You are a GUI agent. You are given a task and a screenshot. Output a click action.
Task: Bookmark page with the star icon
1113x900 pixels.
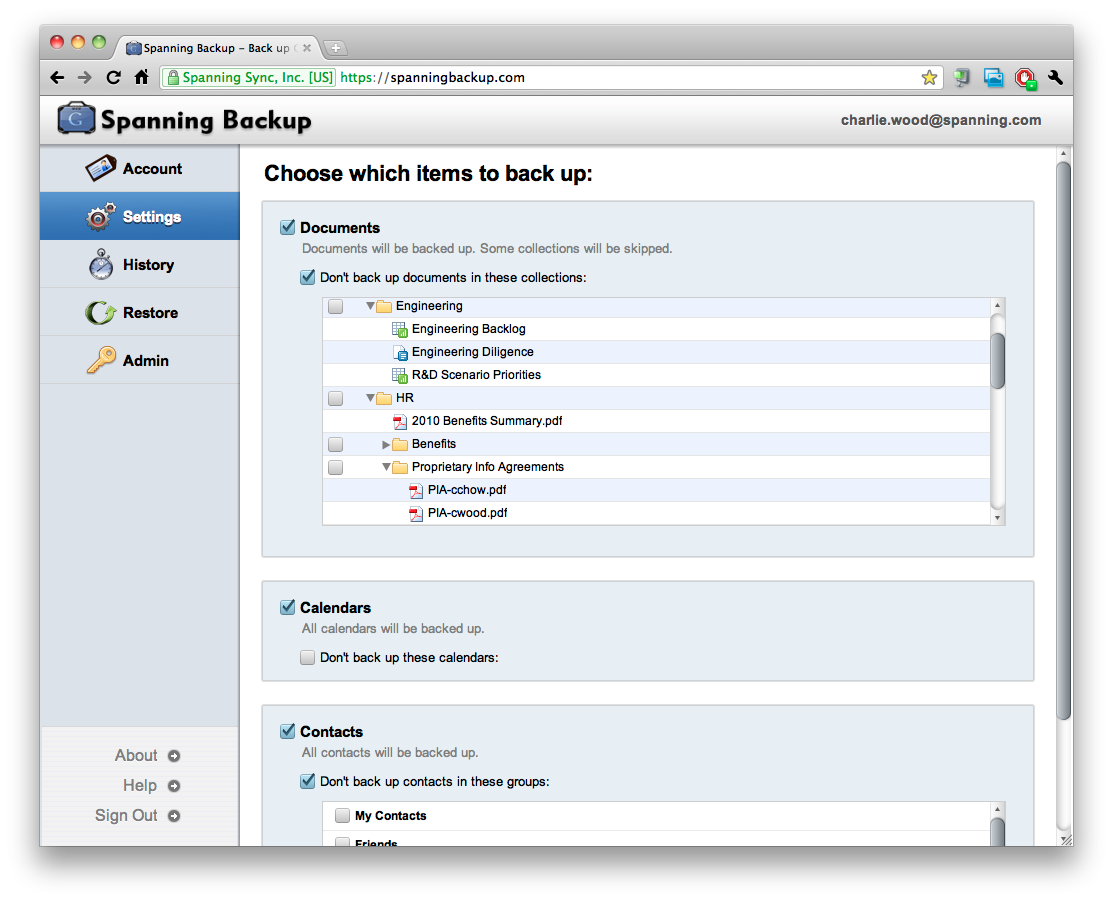[x=929, y=77]
